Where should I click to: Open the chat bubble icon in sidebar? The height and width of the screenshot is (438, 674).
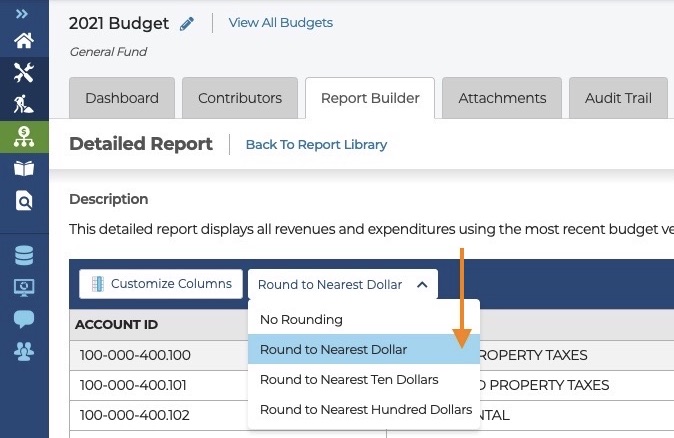click(x=24, y=319)
